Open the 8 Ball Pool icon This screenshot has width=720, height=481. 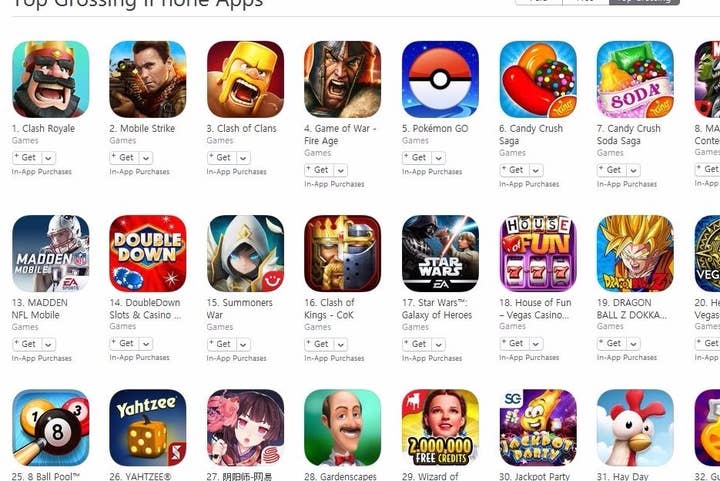click(x=51, y=428)
